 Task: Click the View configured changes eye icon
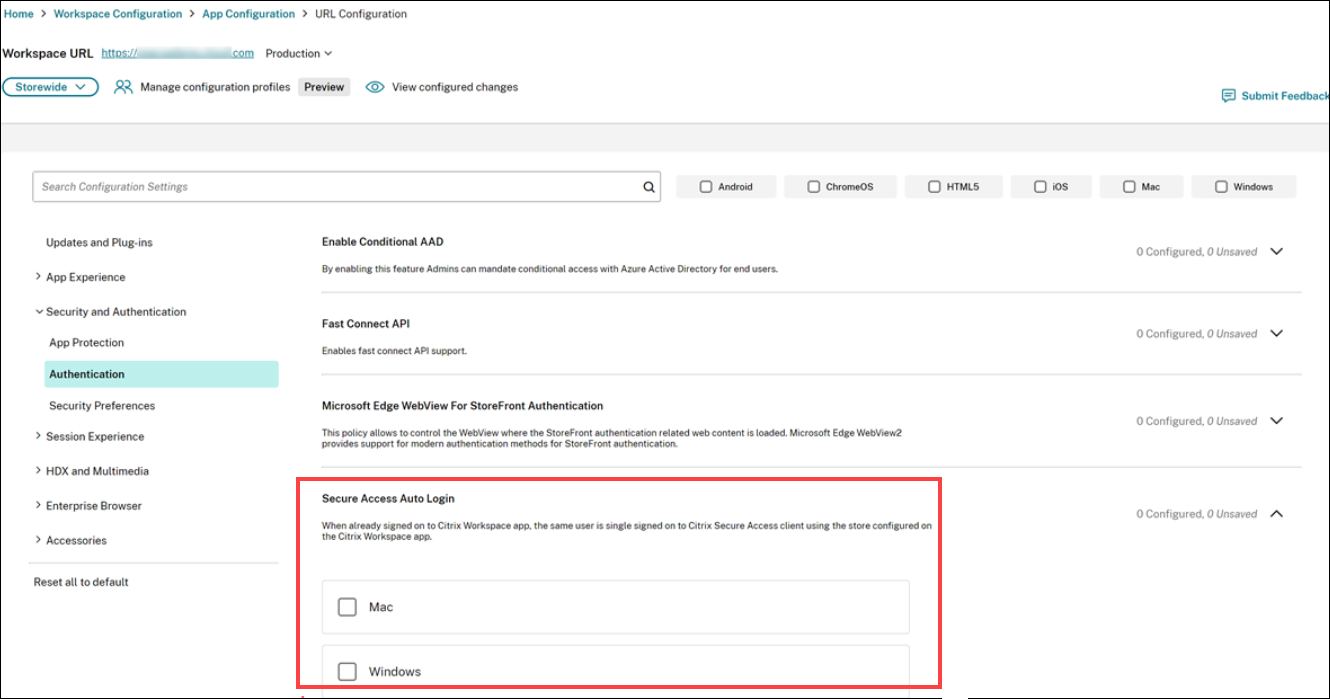(x=375, y=87)
